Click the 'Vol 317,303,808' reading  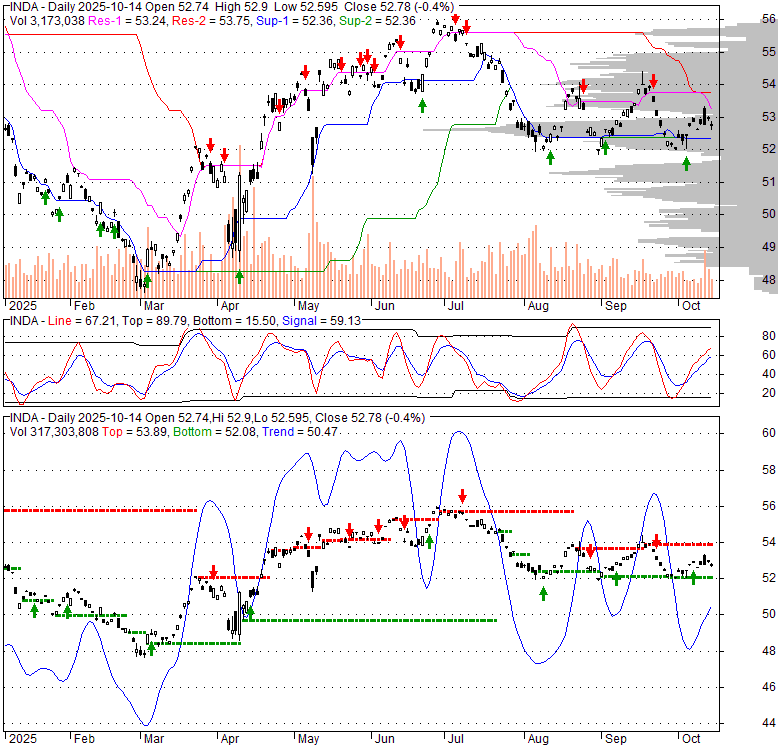tap(54, 432)
